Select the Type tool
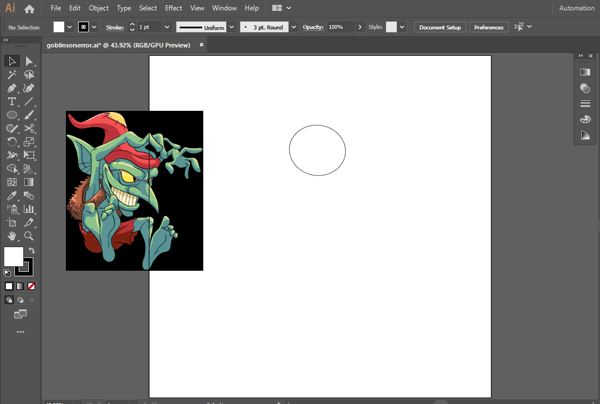This screenshot has width=600, height=404. click(x=12, y=101)
